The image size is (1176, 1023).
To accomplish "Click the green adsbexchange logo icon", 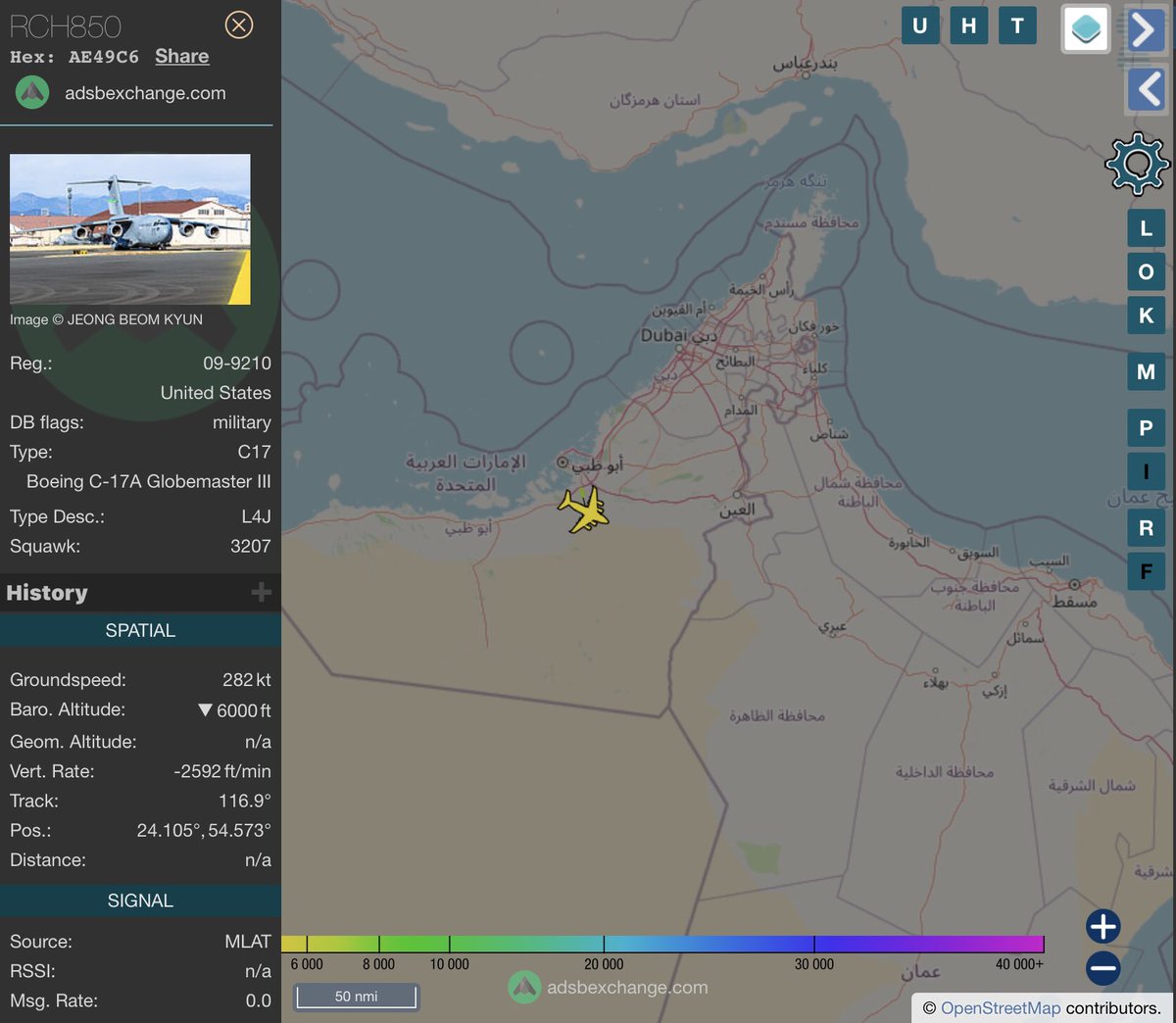I will (x=32, y=93).
